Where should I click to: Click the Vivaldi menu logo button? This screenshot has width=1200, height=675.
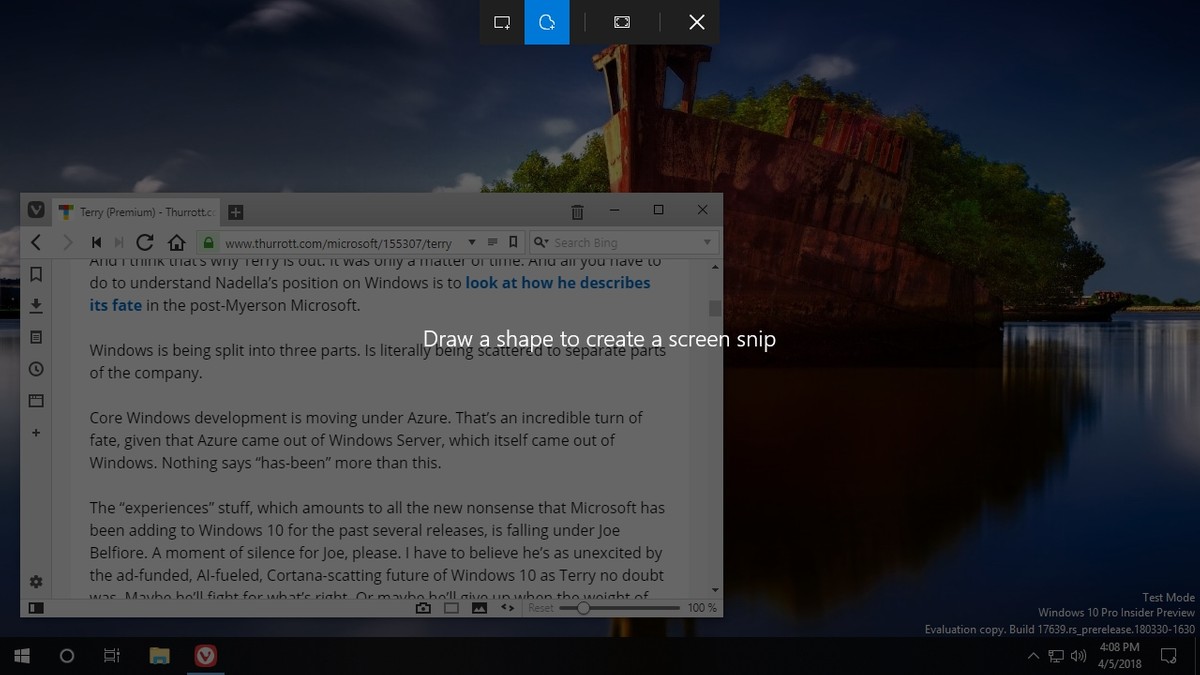point(36,211)
